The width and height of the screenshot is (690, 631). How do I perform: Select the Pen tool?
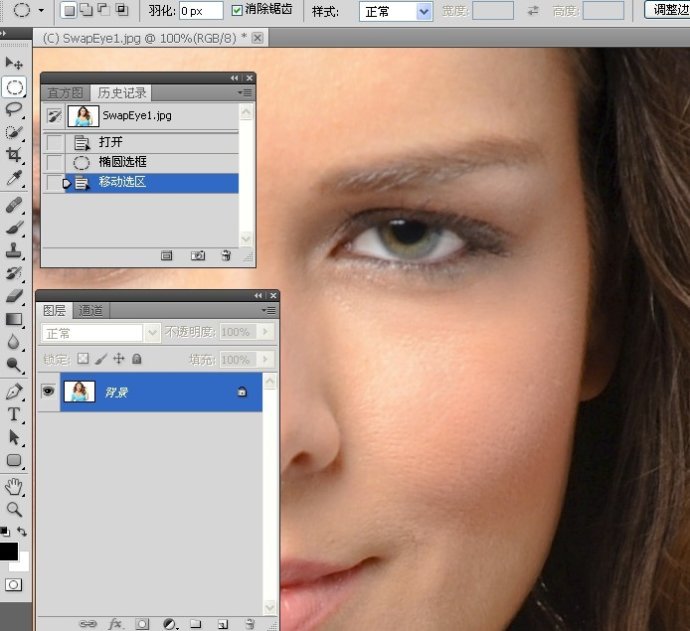point(14,392)
